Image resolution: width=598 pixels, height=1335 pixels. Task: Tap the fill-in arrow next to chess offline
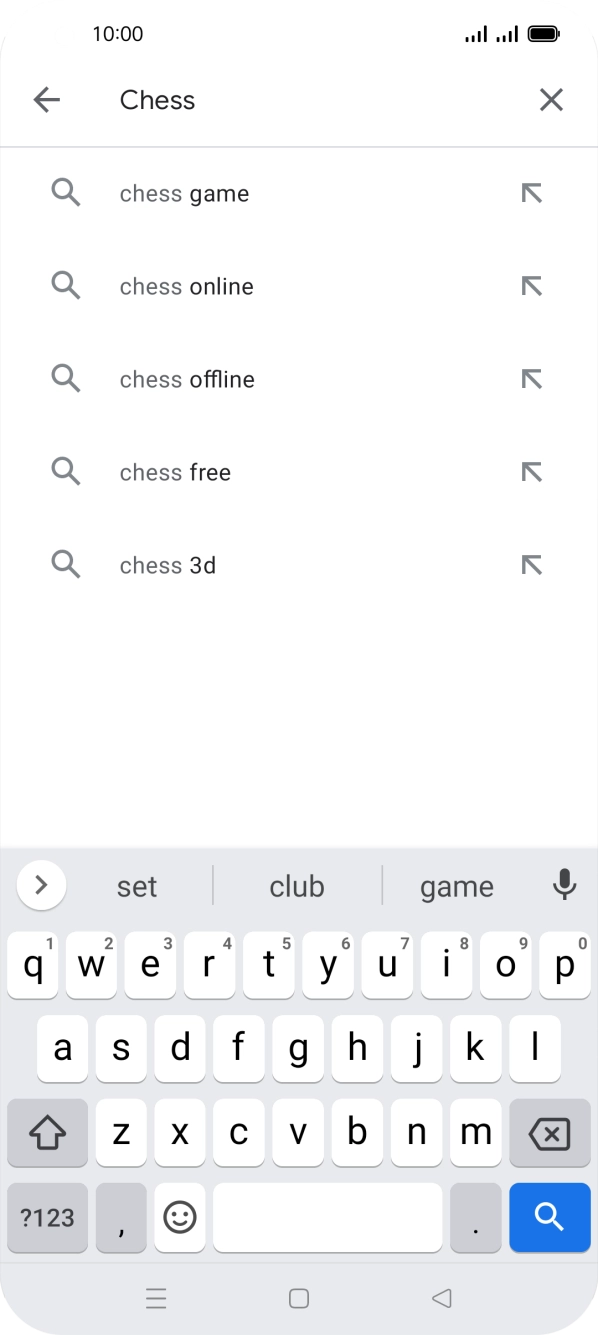tap(531, 379)
